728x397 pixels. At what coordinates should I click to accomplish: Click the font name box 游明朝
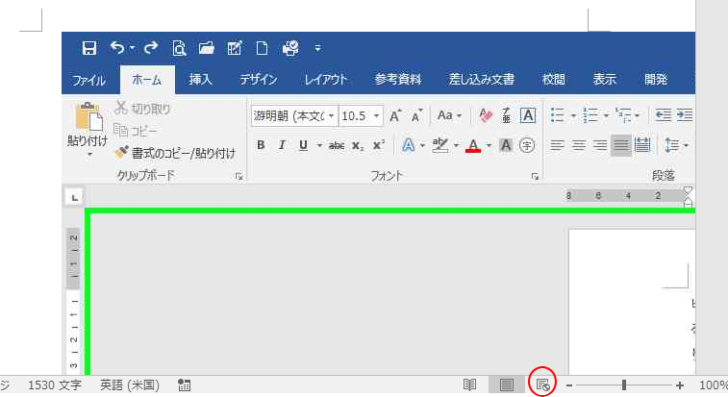tap(289, 116)
